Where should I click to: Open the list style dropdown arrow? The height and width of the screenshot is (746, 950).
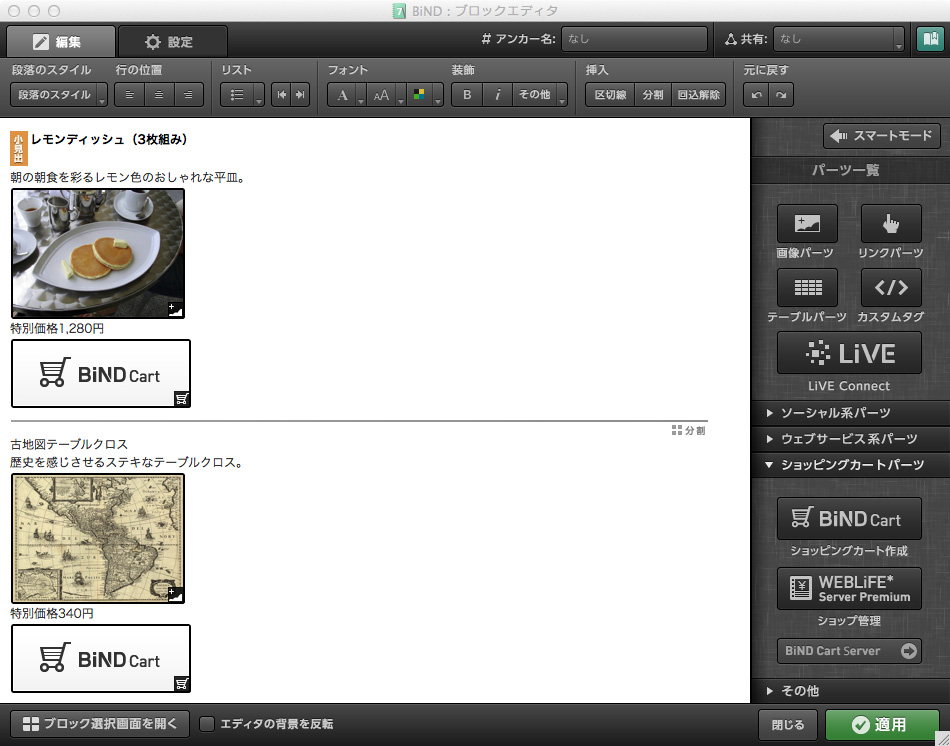(x=259, y=96)
